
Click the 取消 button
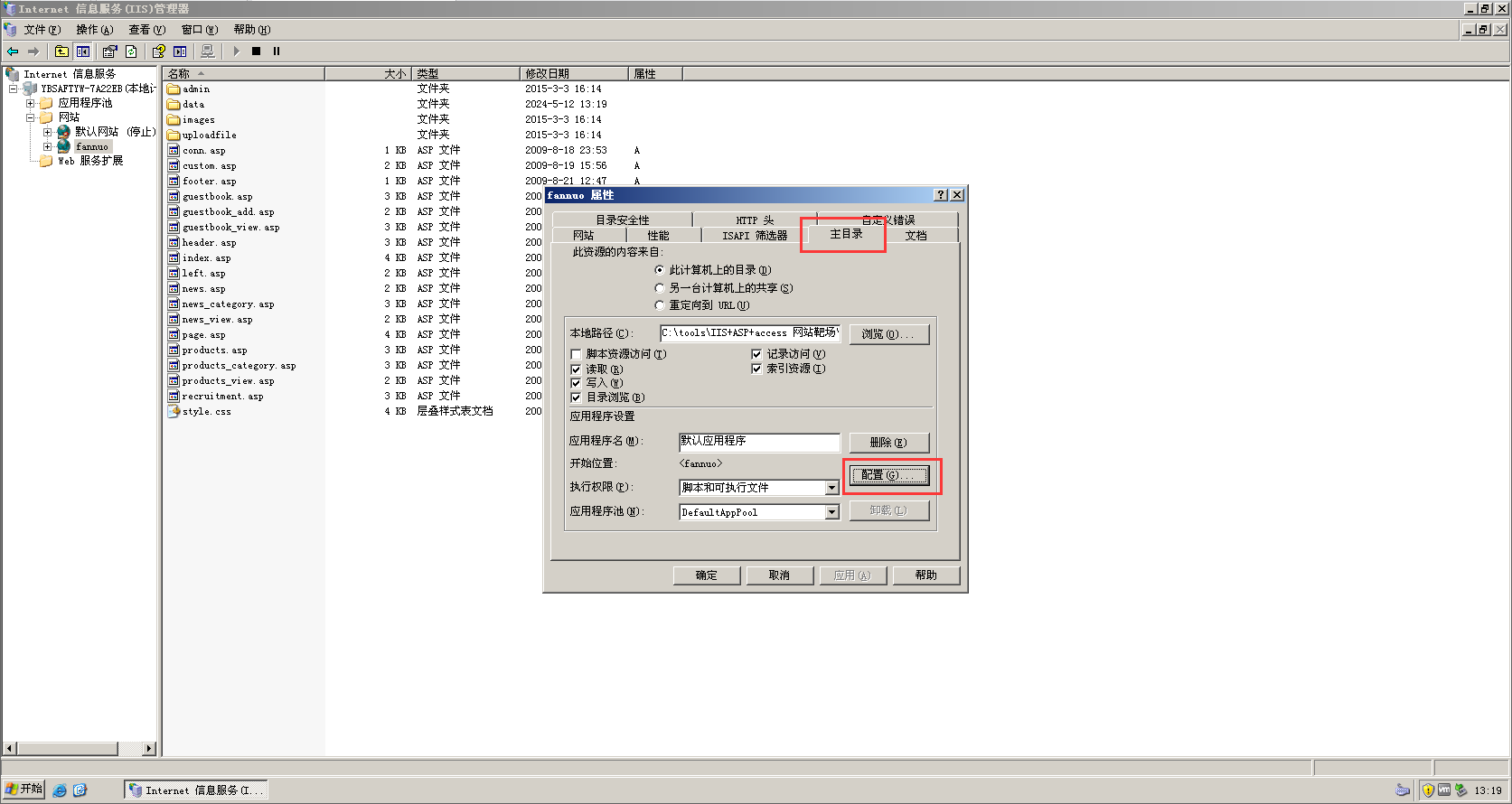click(780, 575)
